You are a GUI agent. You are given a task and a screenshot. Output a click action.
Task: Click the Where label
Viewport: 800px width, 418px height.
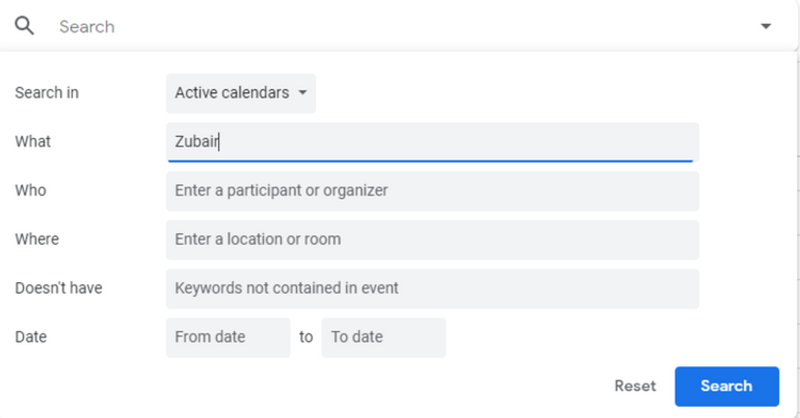[x=37, y=239]
